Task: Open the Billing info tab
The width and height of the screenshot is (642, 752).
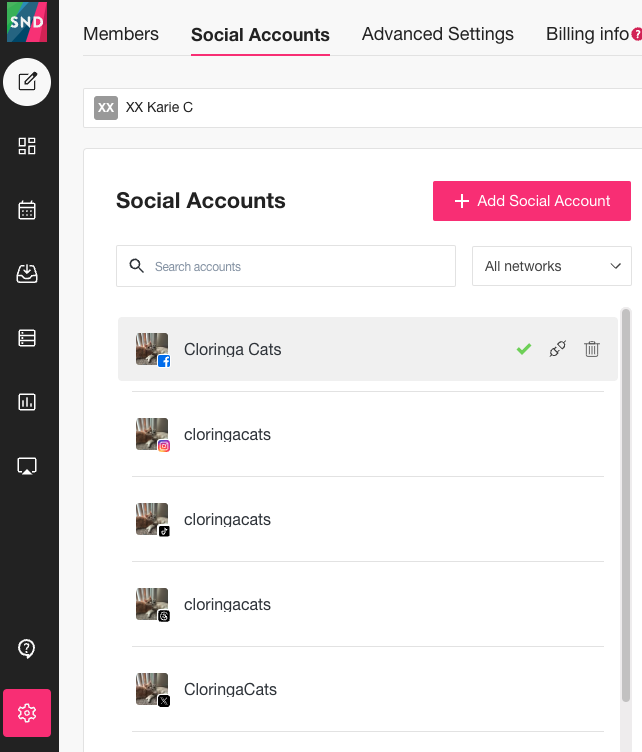Action: pyautogui.click(x=587, y=34)
